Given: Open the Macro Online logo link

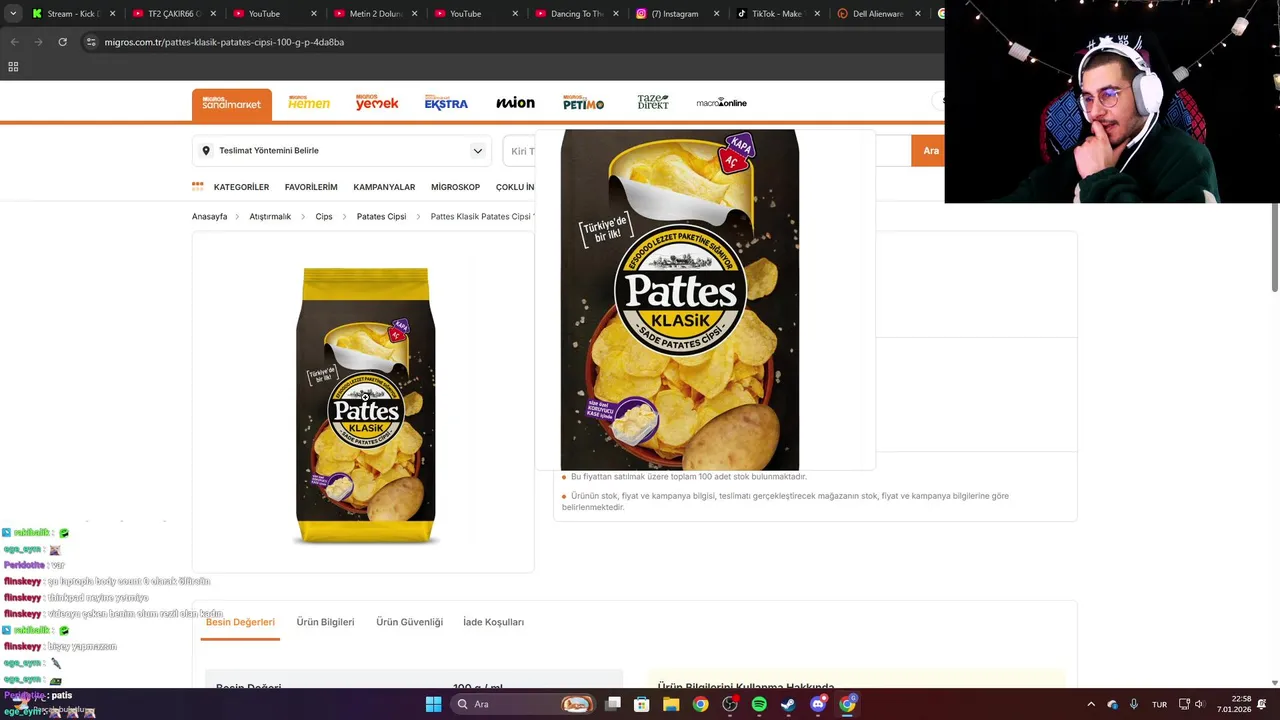Looking at the screenshot, I should pyautogui.click(x=722, y=103).
